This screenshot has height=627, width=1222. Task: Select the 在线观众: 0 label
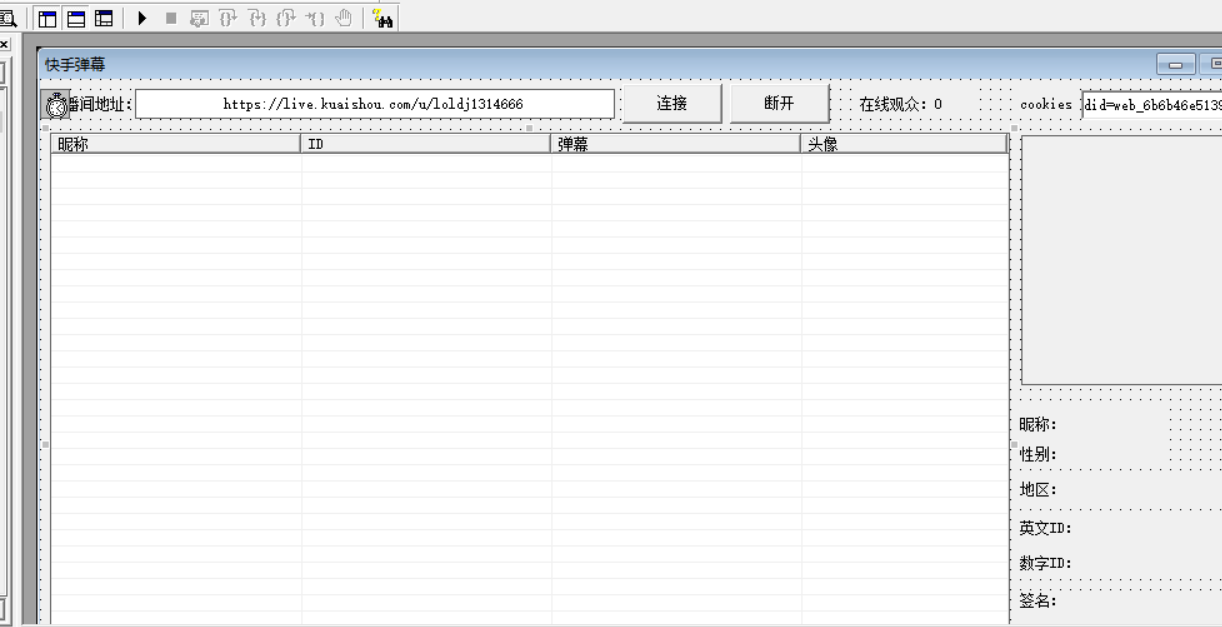[901, 104]
